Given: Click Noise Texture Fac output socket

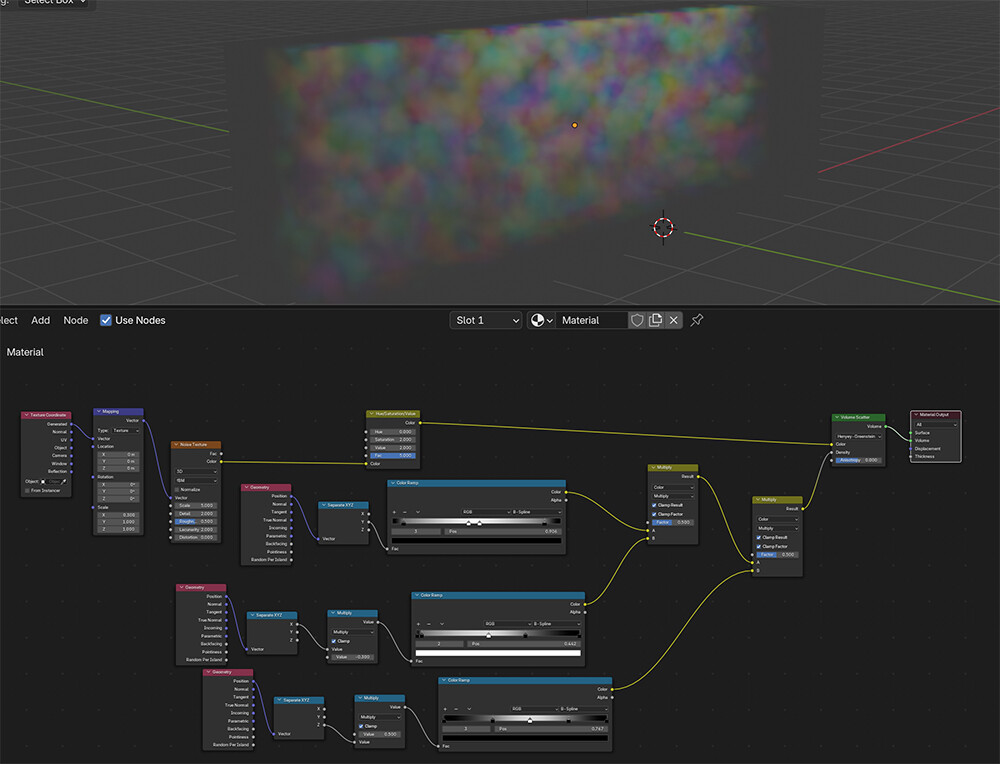Looking at the screenshot, I should 221,453.
